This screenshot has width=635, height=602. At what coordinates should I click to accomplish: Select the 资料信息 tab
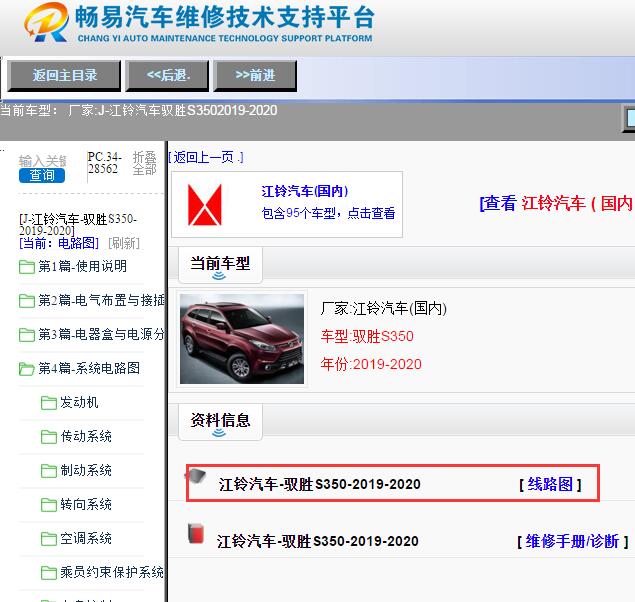(220, 422)
